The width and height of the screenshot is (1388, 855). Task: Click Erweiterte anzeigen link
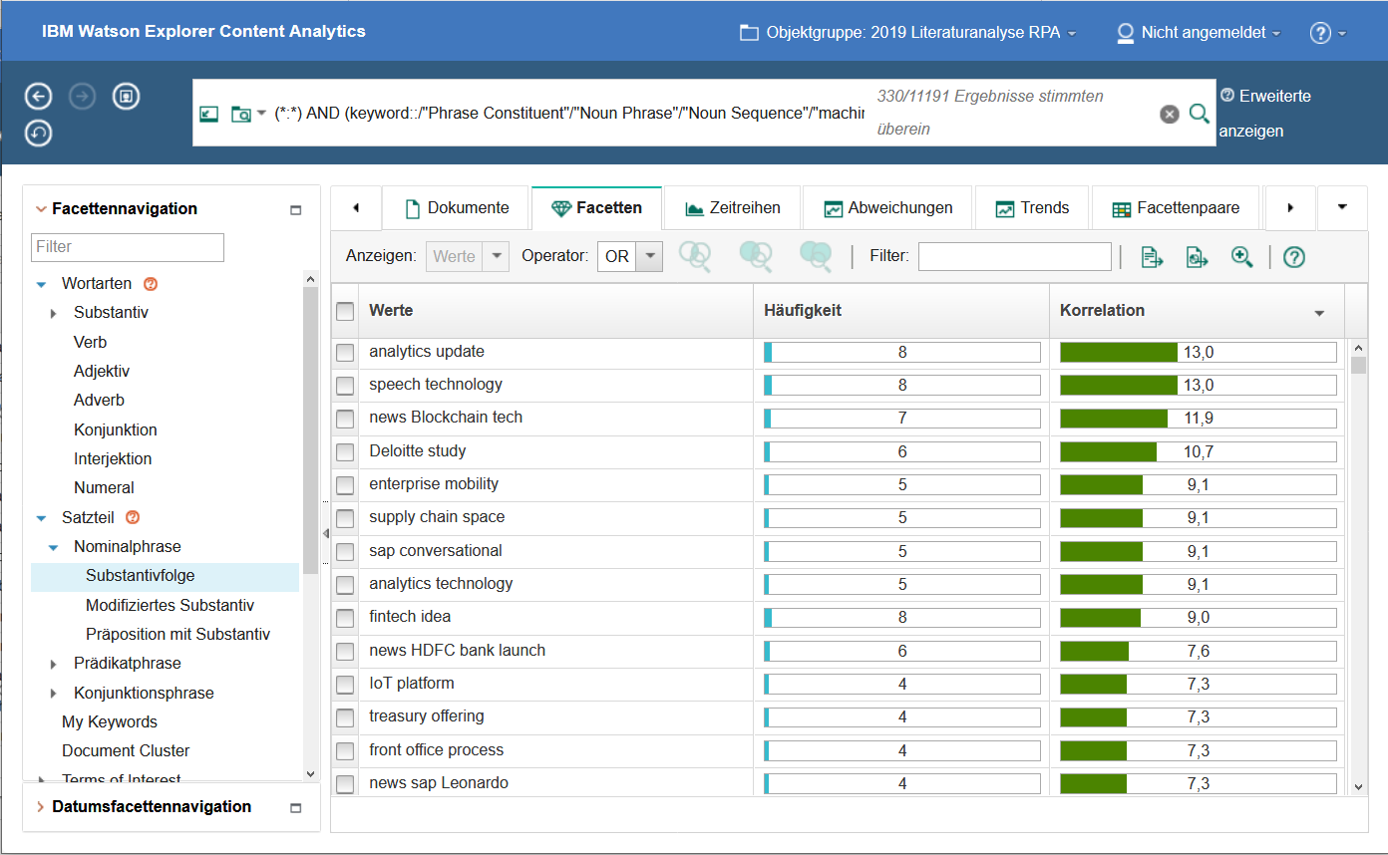1266,113
